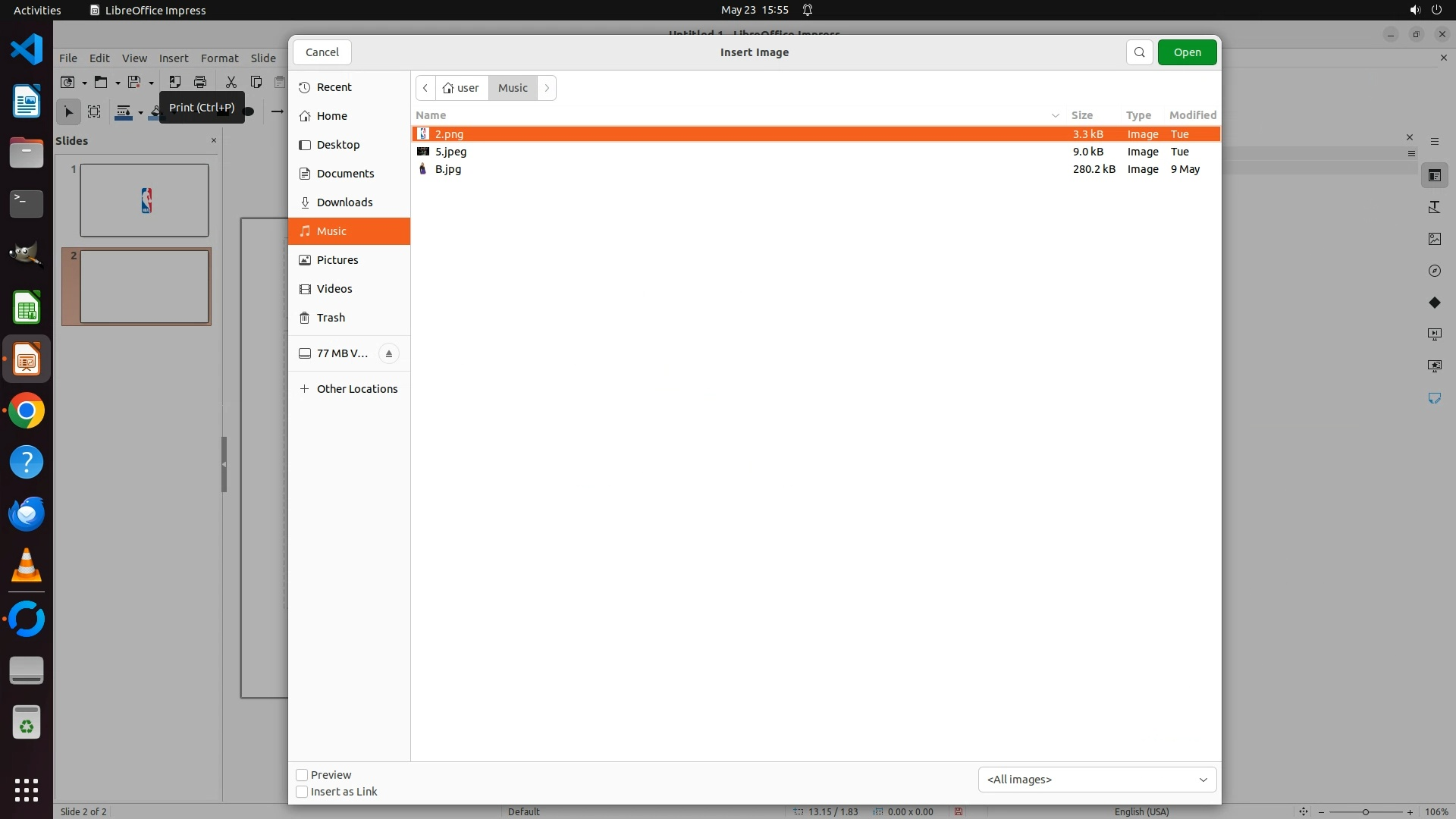Open the All images file type dropdown
This screenshot has height=819, width=1456.
1097,780
